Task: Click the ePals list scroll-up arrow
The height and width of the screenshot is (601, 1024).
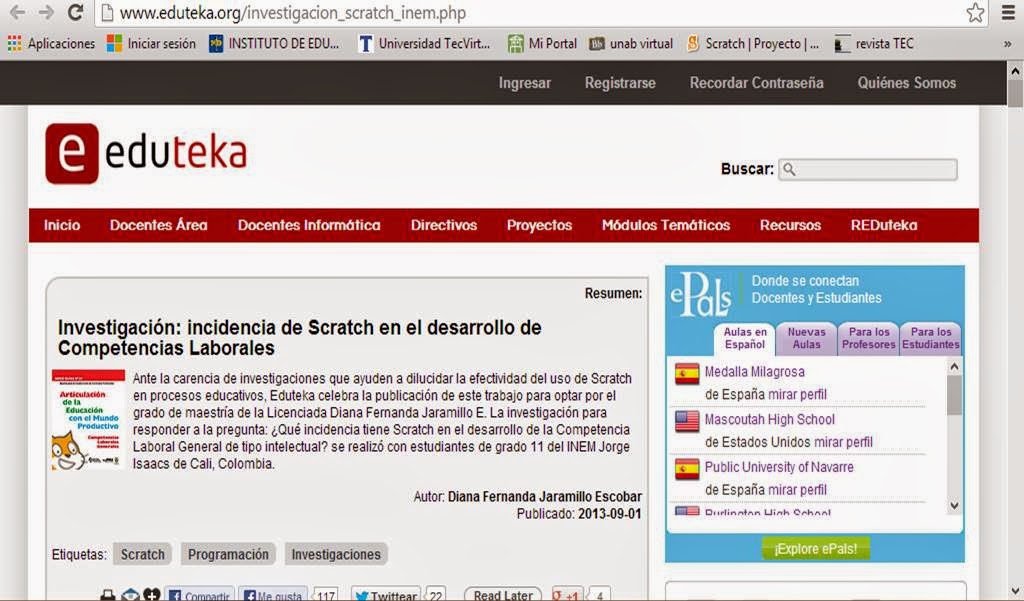Action: [x=954, y=367]
